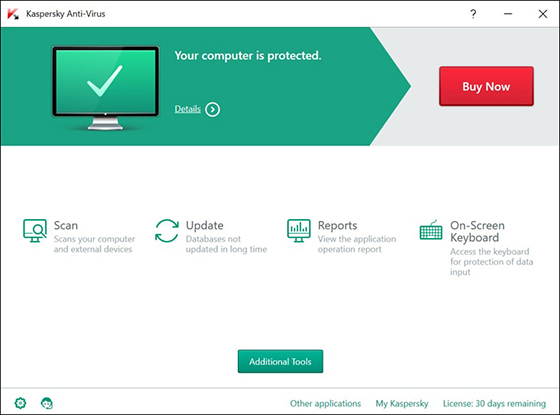Close the Kaspersky Anti-Virus window
This screenshot has width=560, height=415.
pyautogui.click(x=542, y=14)
